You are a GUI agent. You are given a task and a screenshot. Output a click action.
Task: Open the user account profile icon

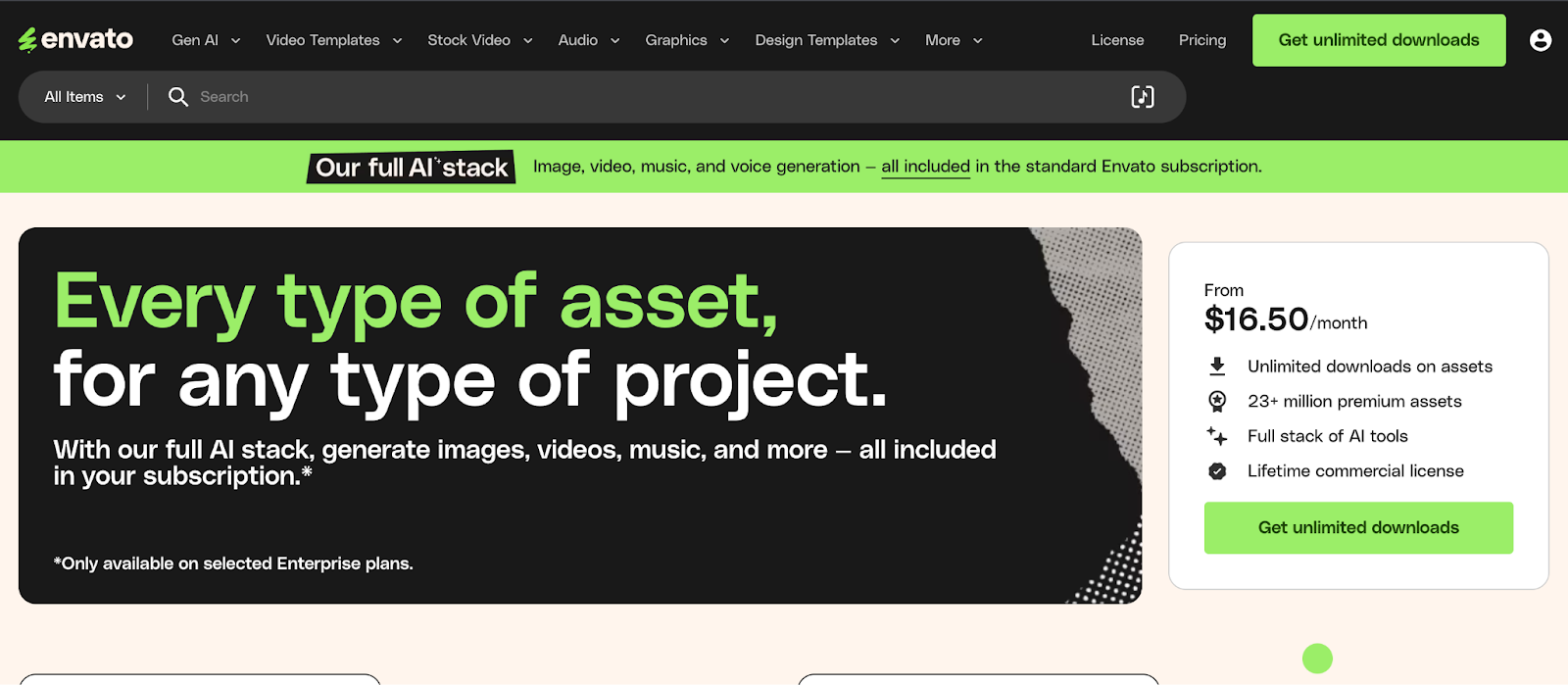pos(1541,40)
